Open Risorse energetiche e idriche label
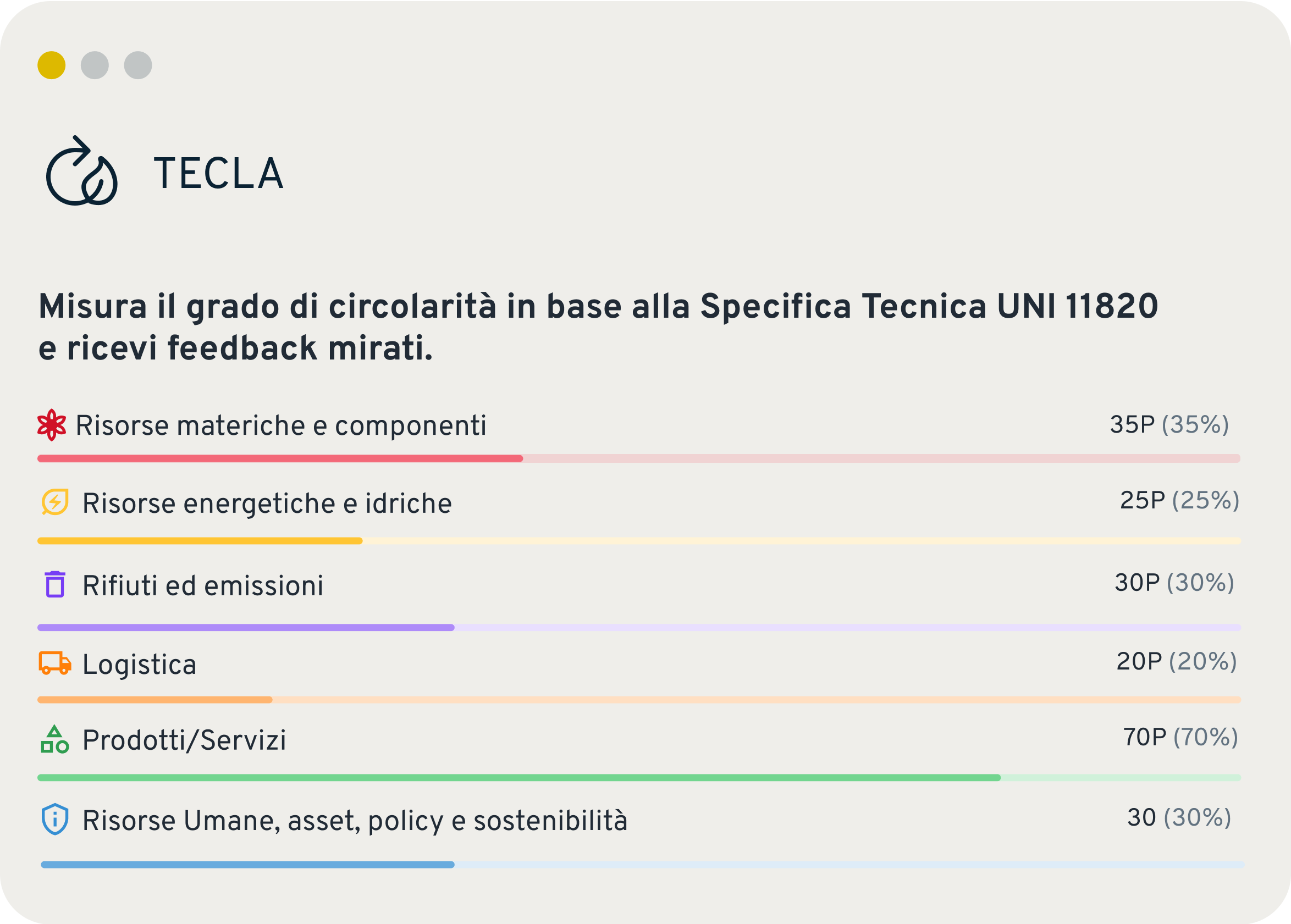This screenshot has width=1291, height=924. point(267,504)
